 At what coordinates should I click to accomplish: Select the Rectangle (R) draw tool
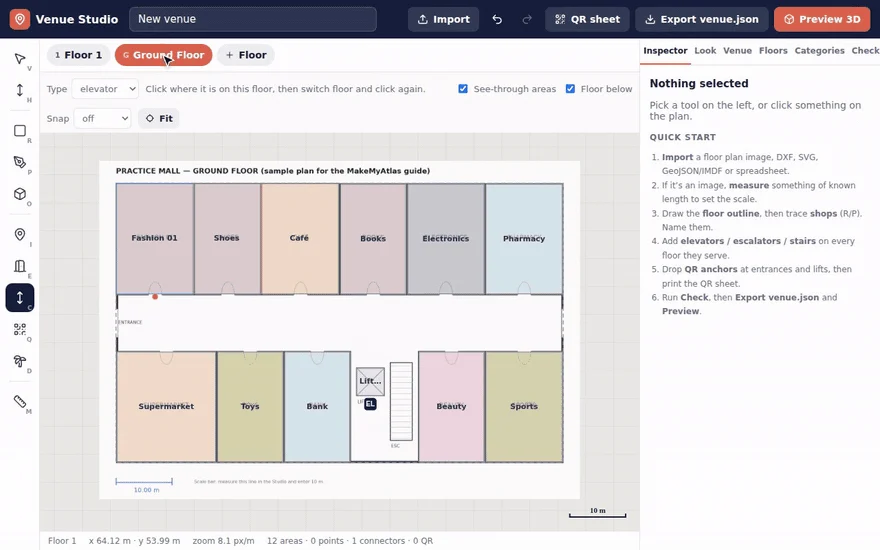click(20, 131)
